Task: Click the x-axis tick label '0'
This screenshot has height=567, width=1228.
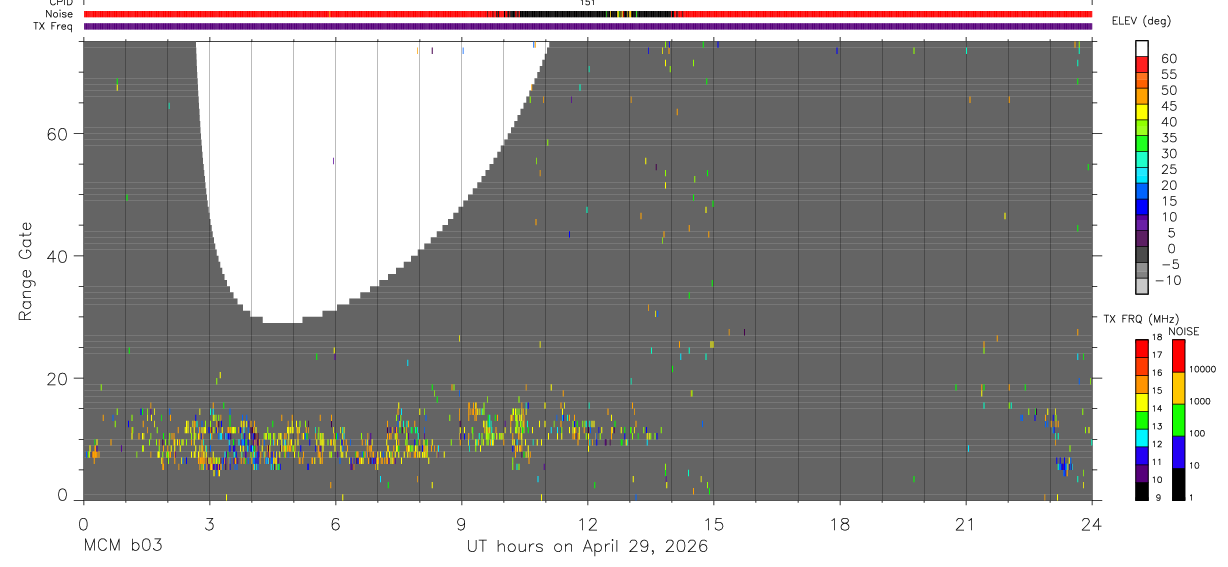Action: (83, 523)
